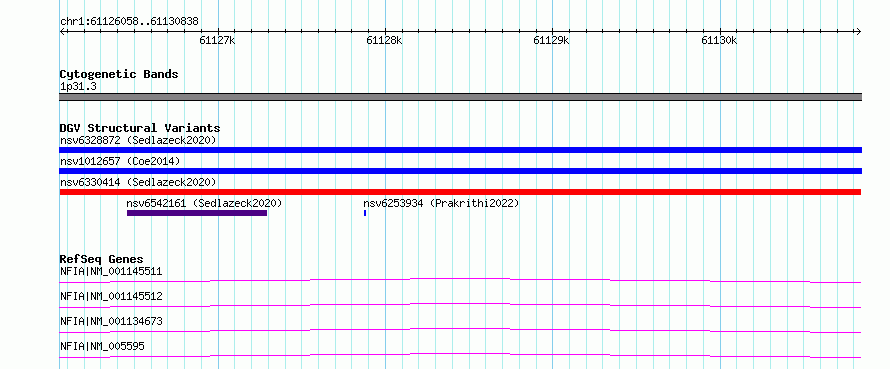Viewport: 890px width, 369px height.
Task: Click the 61128k ruler tick label
Action: coord(385,40)
